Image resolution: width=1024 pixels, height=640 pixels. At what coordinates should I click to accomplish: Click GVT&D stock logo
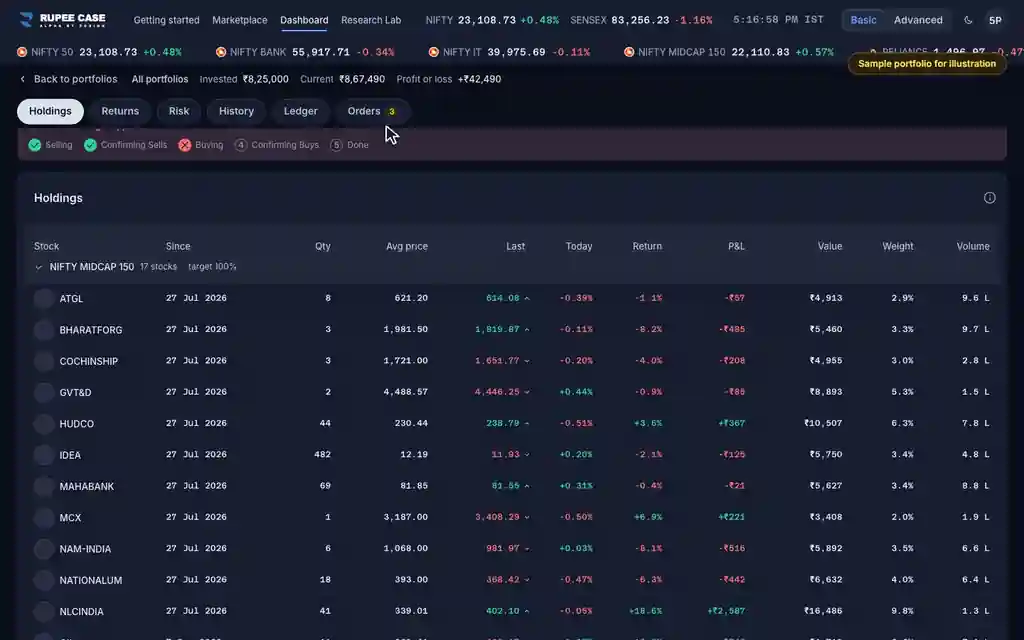coord(44,392)
